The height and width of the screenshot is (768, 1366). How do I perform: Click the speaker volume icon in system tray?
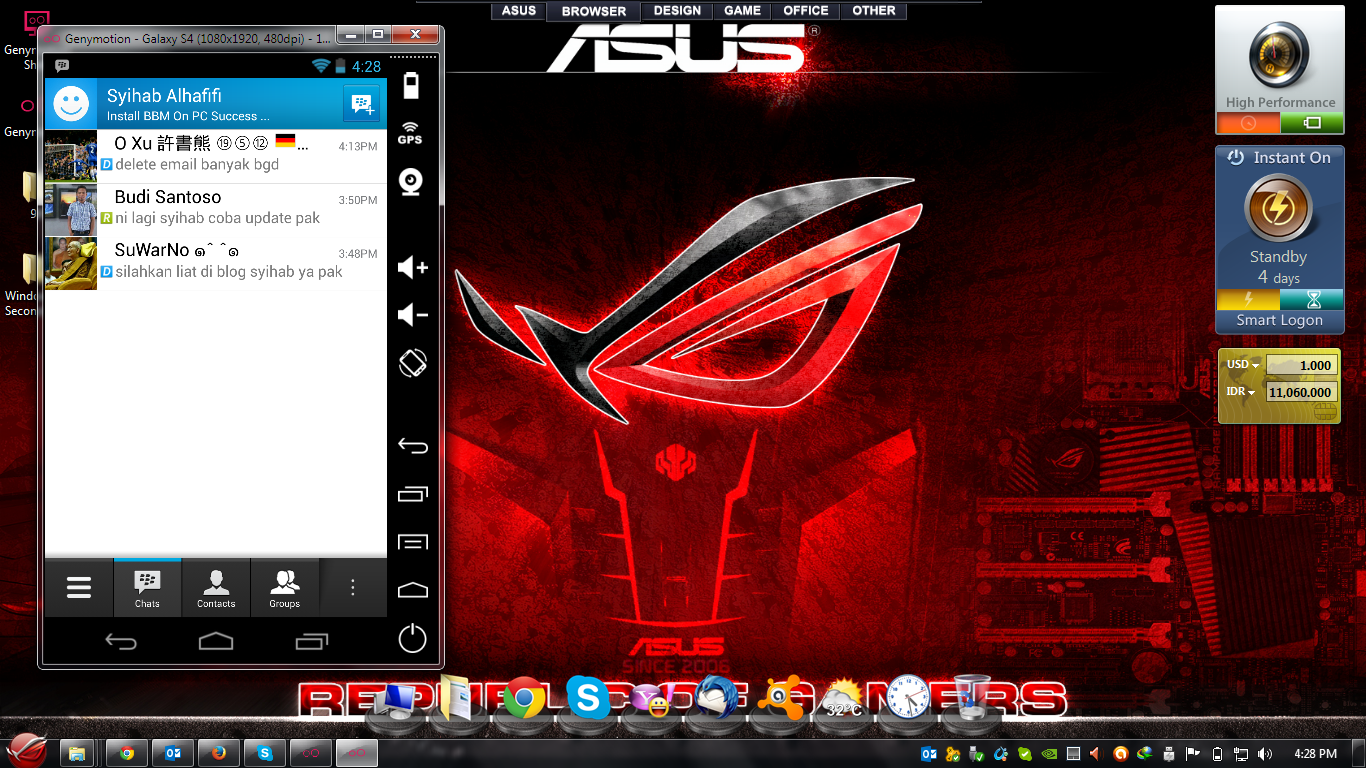tap(1264, 754)
